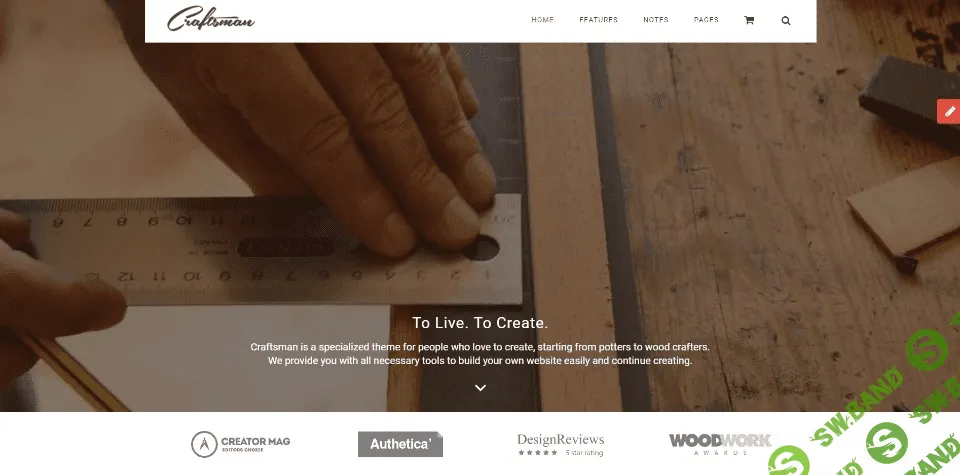Open the shopping cart icon
This screenshot has width=960, height=475.
tap(749, 20)
